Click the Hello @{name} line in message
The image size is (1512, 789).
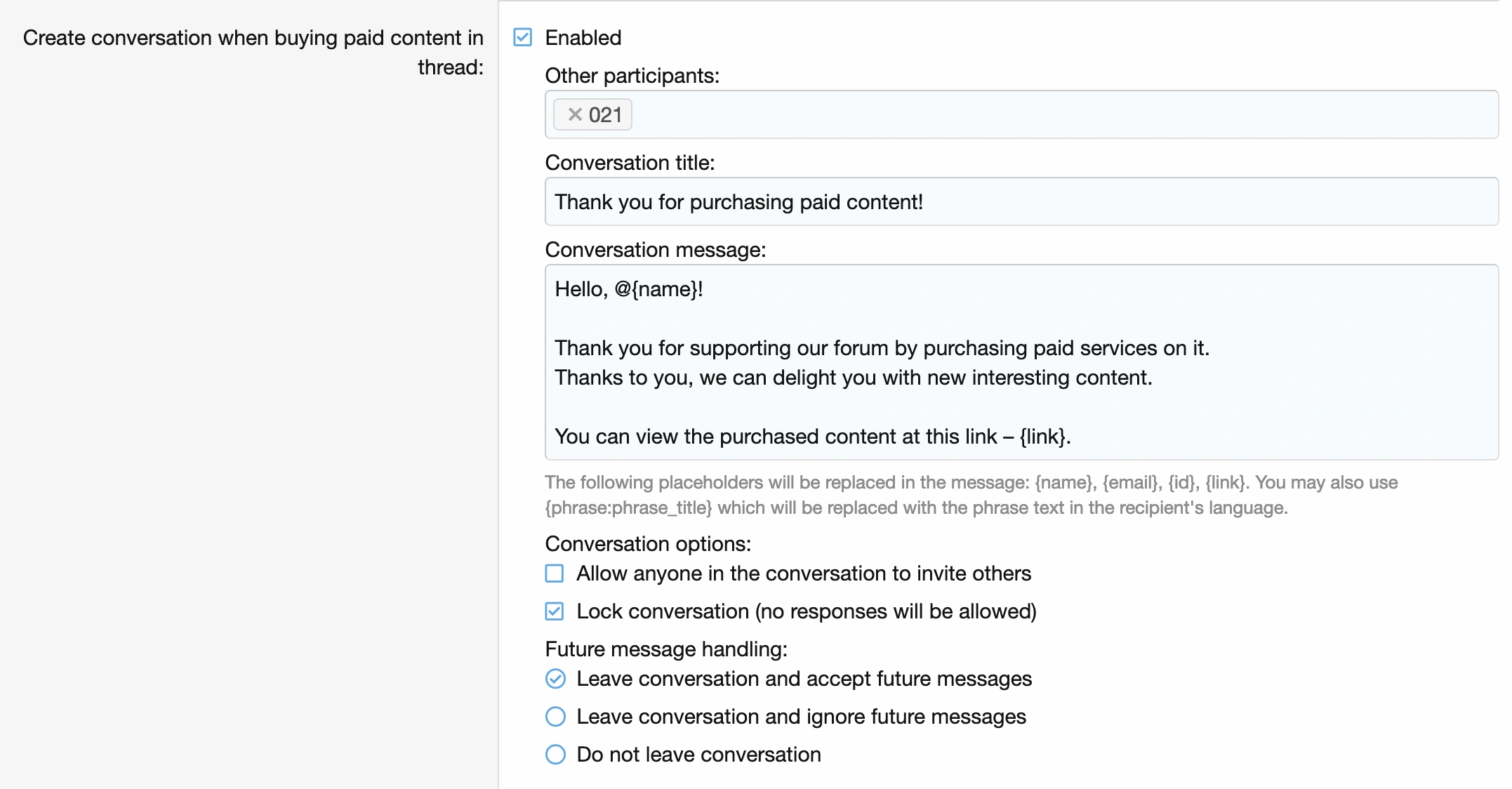(628, 289)
